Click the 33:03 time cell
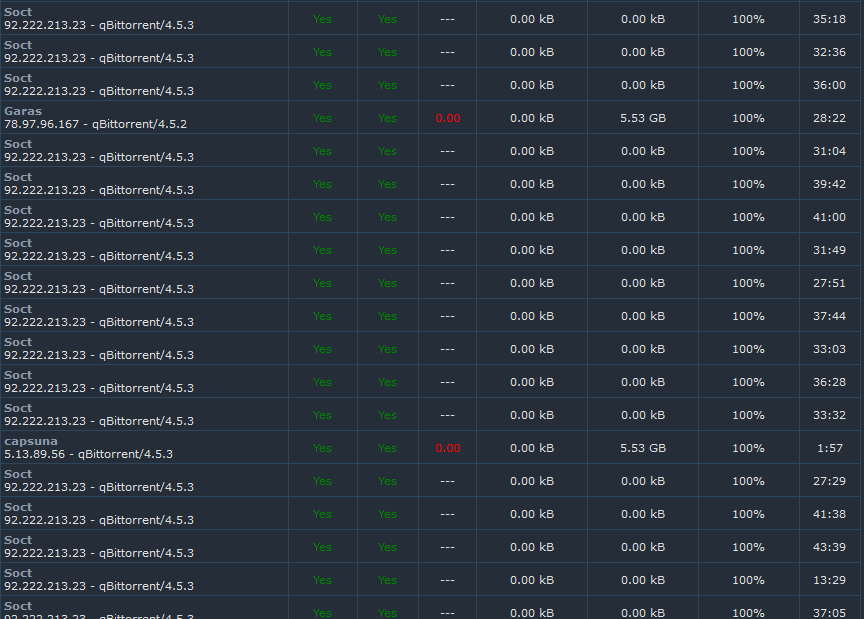The height and width of the screenshot is (619, 864). pos(829,349)
